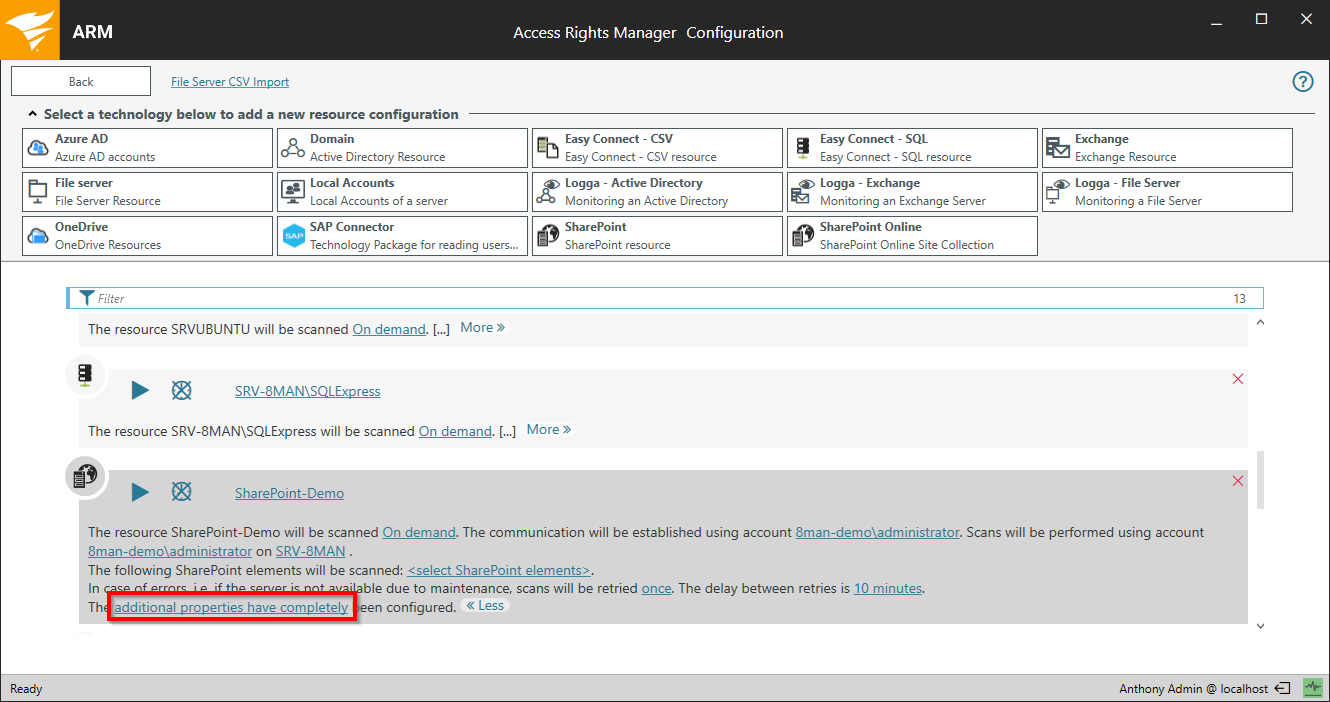Expand More details for SRVUBUNTU
Screen dimensions: 1330x702
pyautogui.click(x=482, y=327)
